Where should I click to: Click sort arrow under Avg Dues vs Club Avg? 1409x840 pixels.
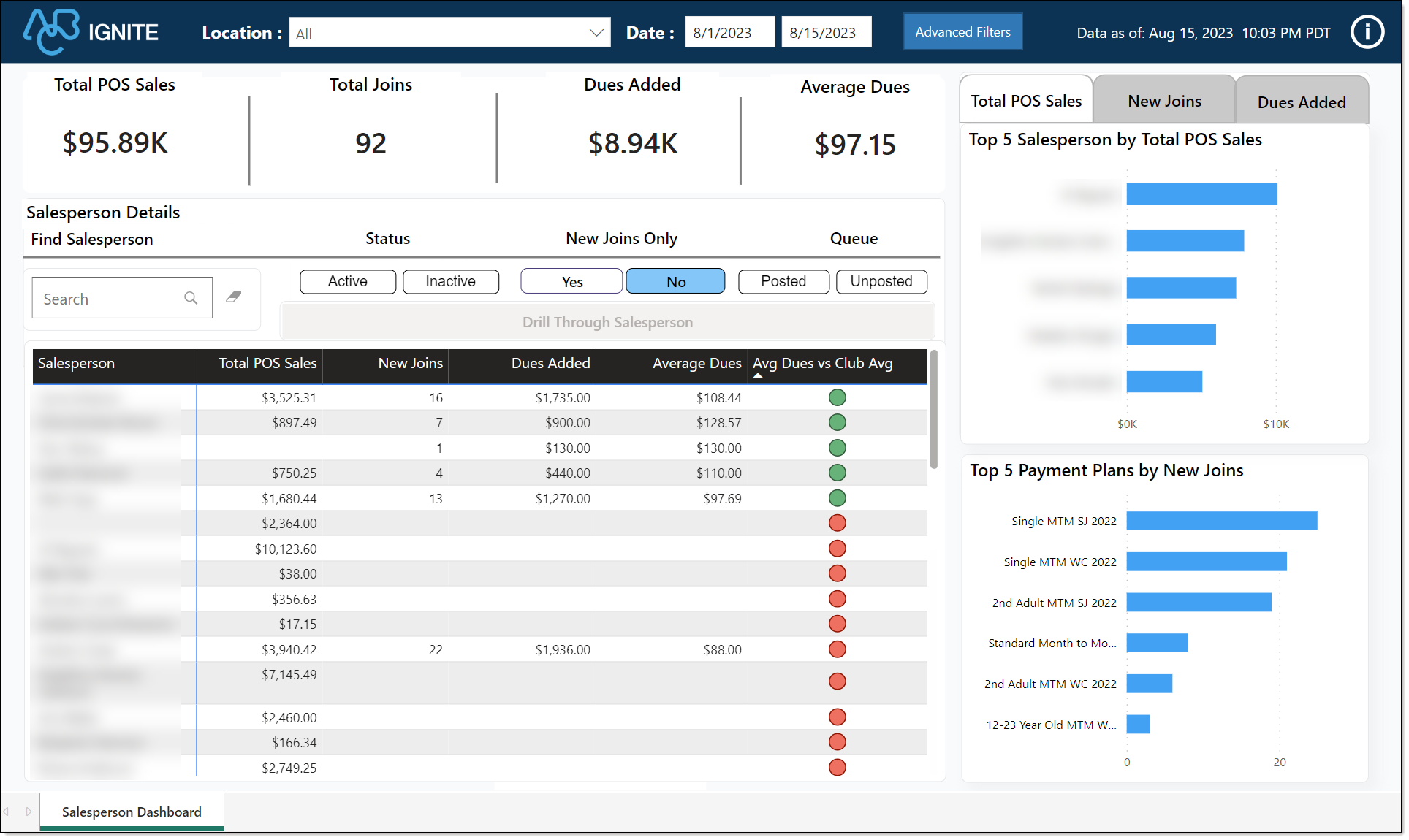(758, 375)
